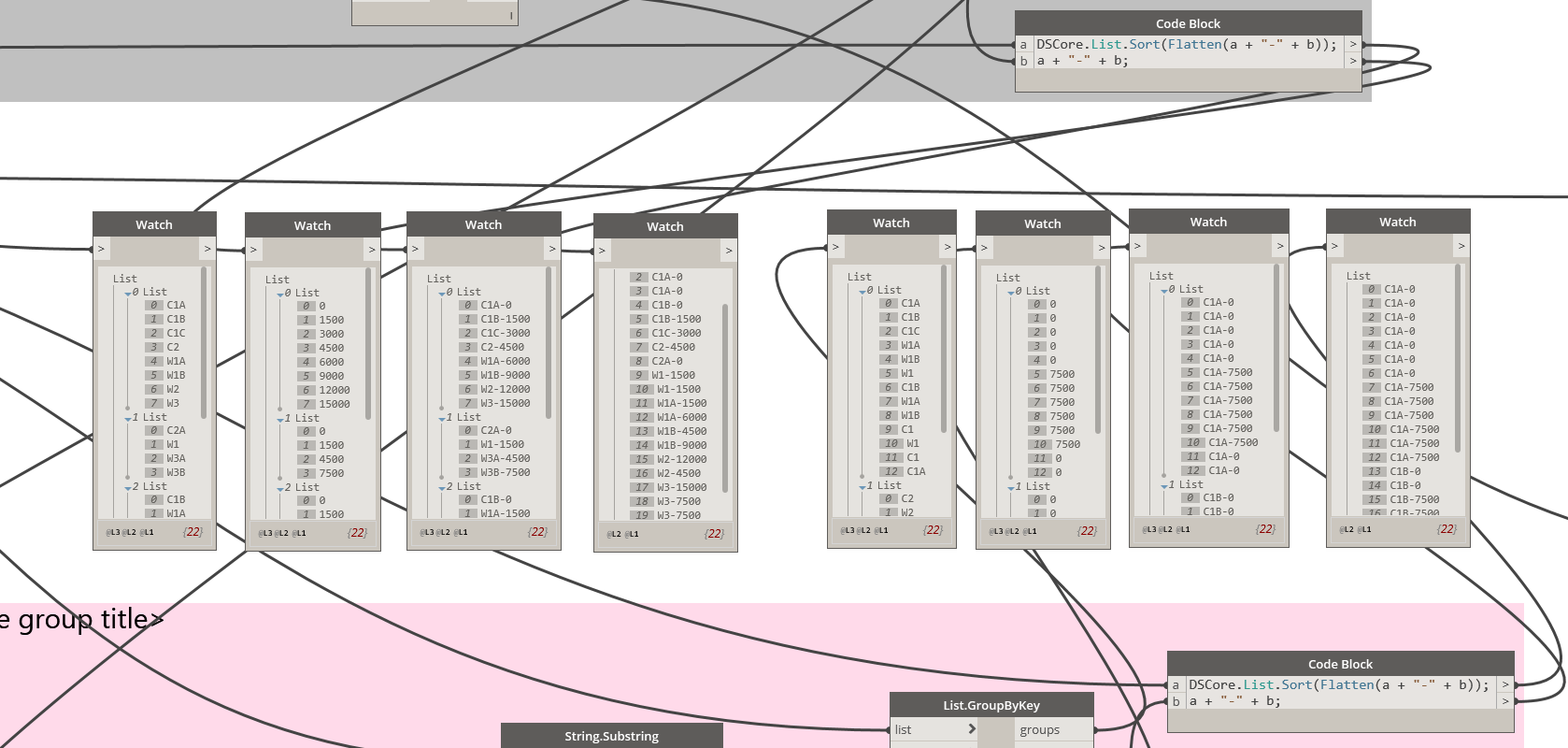1568x748 pixels.
Task: Click the '12000' value in the number Watch
Action: 335,390
